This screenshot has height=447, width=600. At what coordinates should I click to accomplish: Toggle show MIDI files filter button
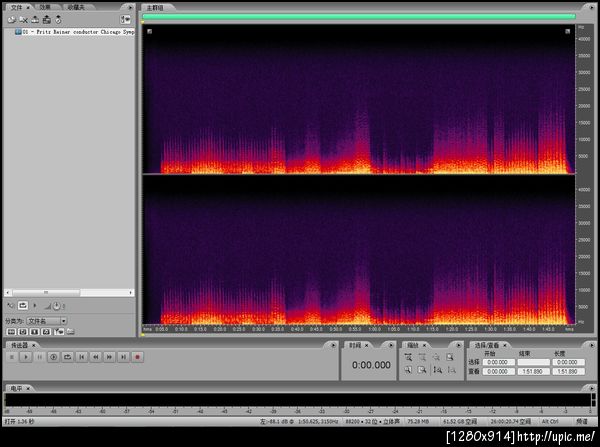(x=46, y=331)
